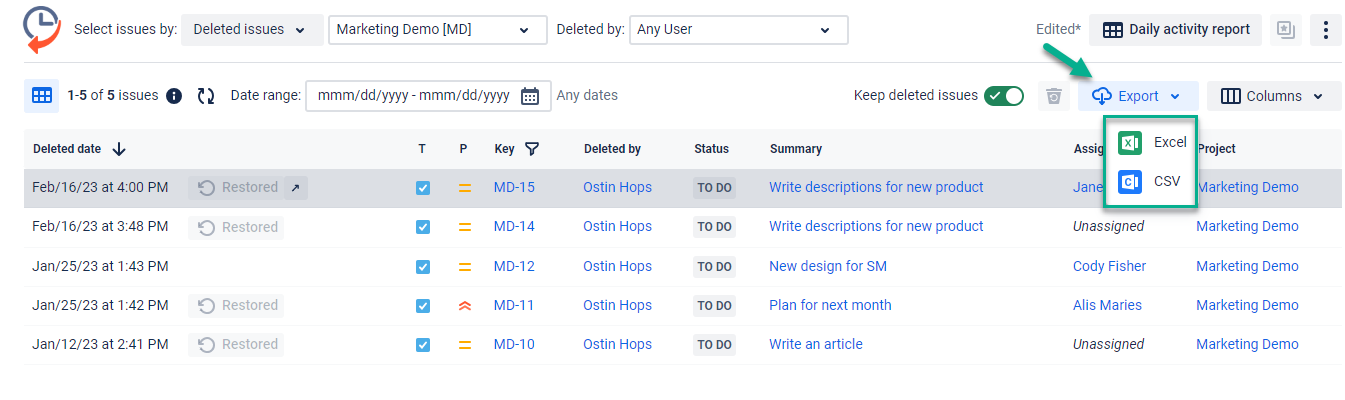Image resolution: width=1345 pixels, height=400 pixels.
Task: Uncheck the type checkbox for MD-14
Action: 423,227
